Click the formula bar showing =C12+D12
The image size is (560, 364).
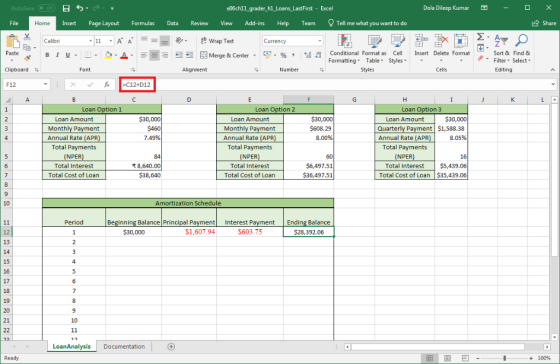tap(336, 85)
